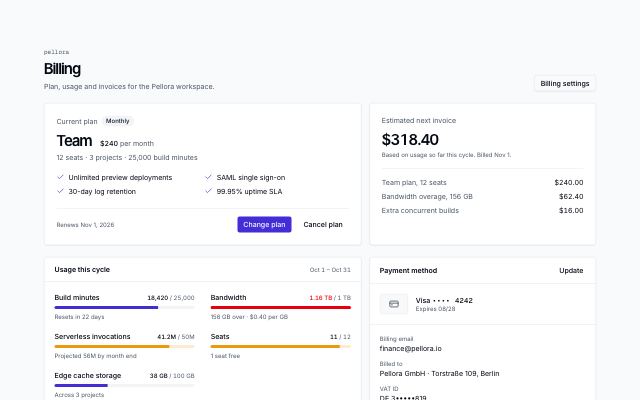Click the Monthly badge

(x=118, y=121)
